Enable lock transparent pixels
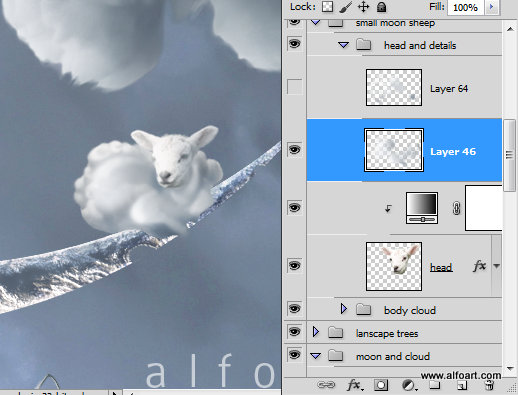 click(327, 7)
